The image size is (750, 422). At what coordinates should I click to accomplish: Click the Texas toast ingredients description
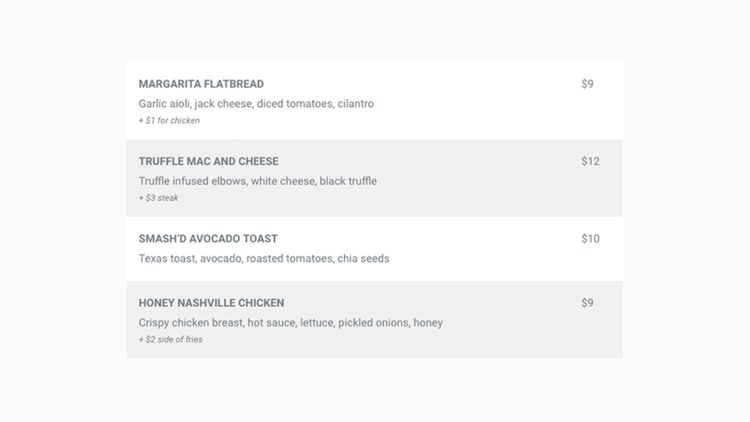(264, 258)
